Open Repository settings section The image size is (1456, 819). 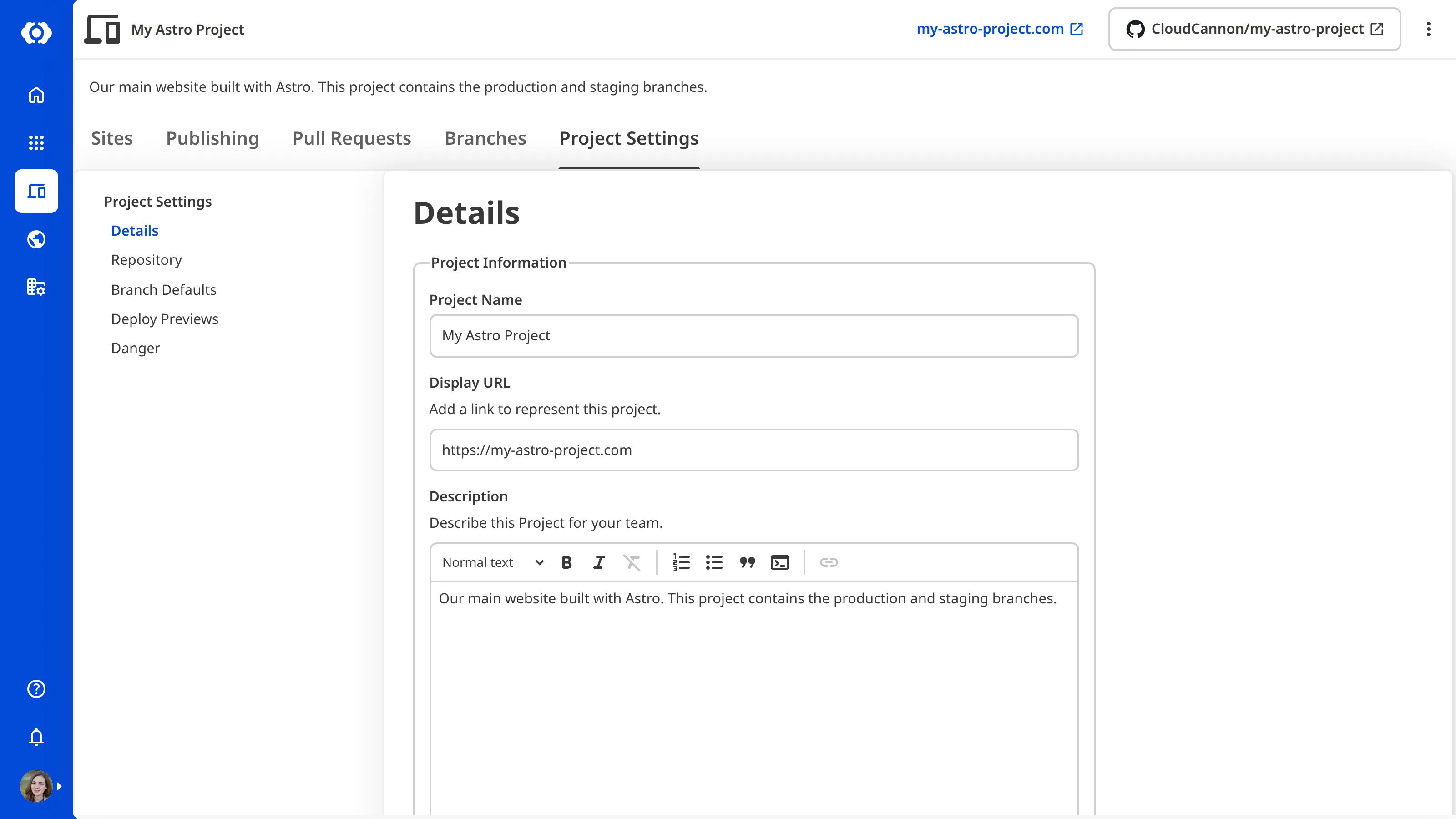(147, 260)
